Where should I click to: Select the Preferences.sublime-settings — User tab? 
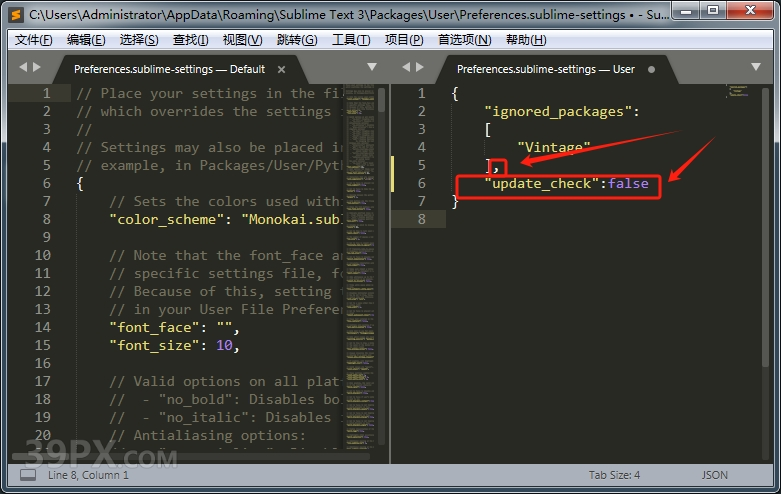click(545, 69)
